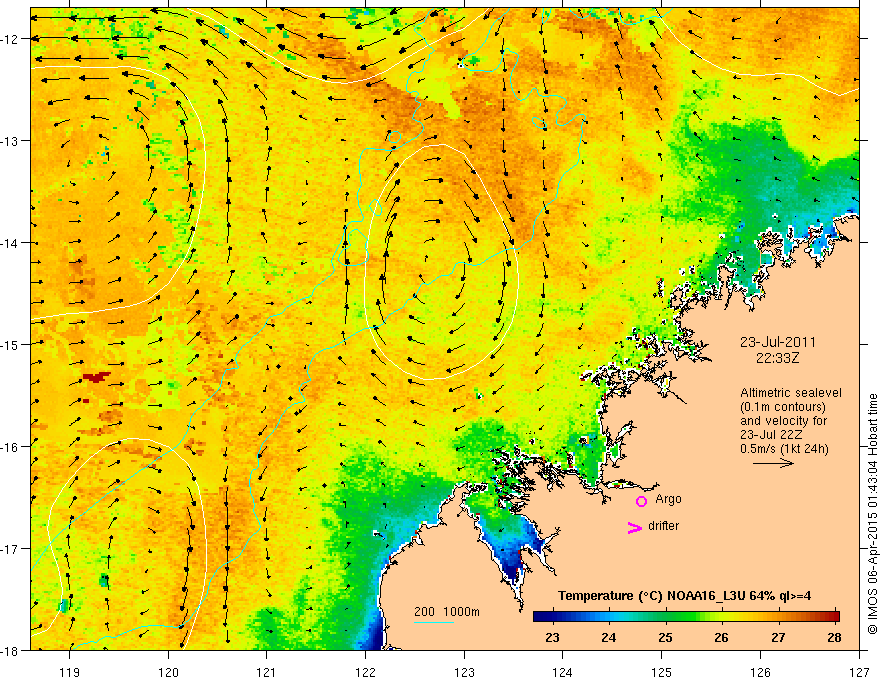Click the IMOS copyright timestamp text
Image resolution: width=880 pixels, height=680 pixels.
coord(872,513)
